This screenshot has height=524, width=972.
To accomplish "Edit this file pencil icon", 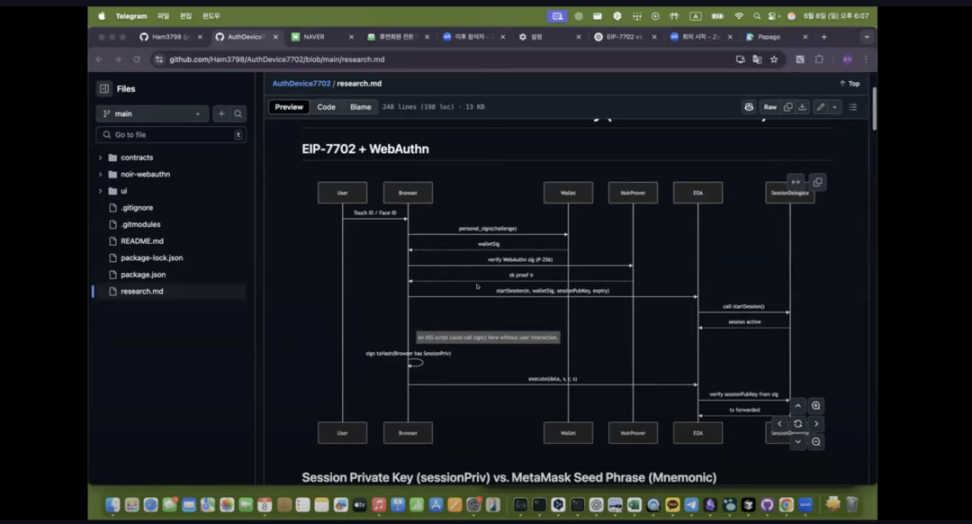I will point(821,107).
